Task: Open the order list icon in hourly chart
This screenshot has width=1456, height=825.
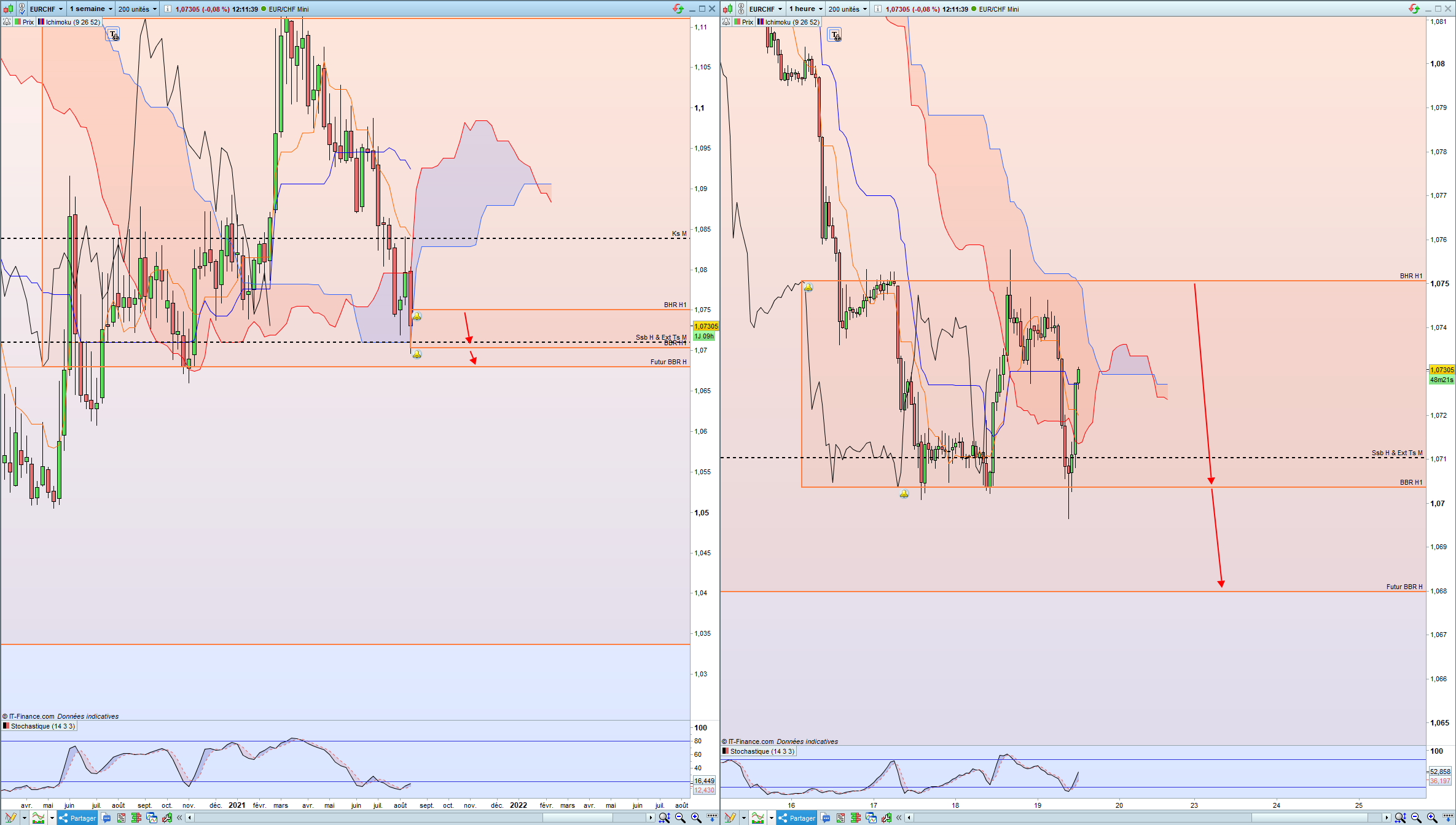Action: 841,818
